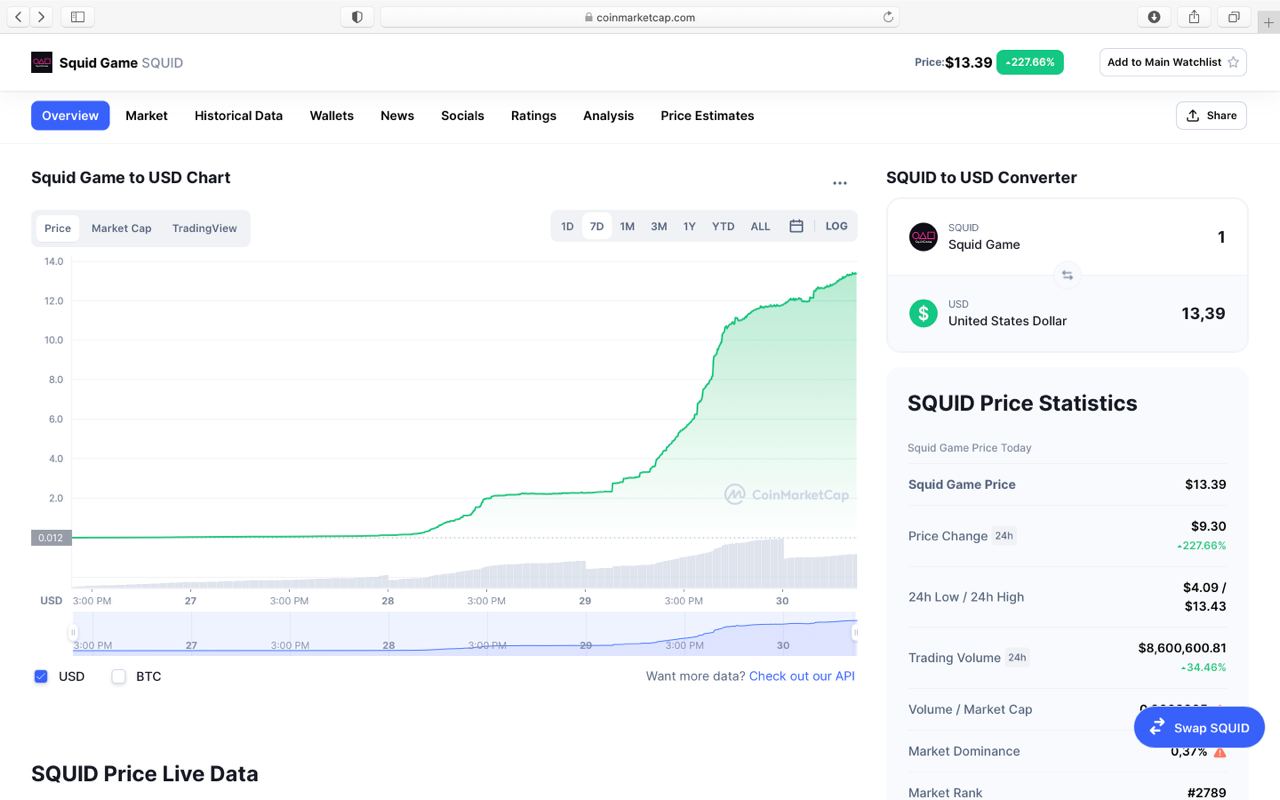Image resolution: width=1280 pixels, height=800 pixels.
Task: Open a new Safari tab
Action: pos(1269,22)
